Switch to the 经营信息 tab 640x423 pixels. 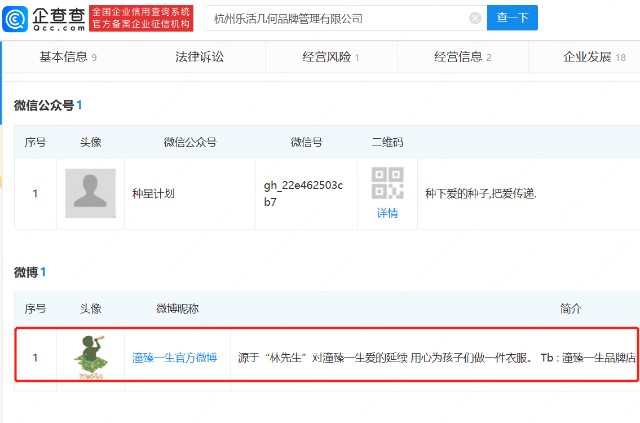click(x=462, y=57)
